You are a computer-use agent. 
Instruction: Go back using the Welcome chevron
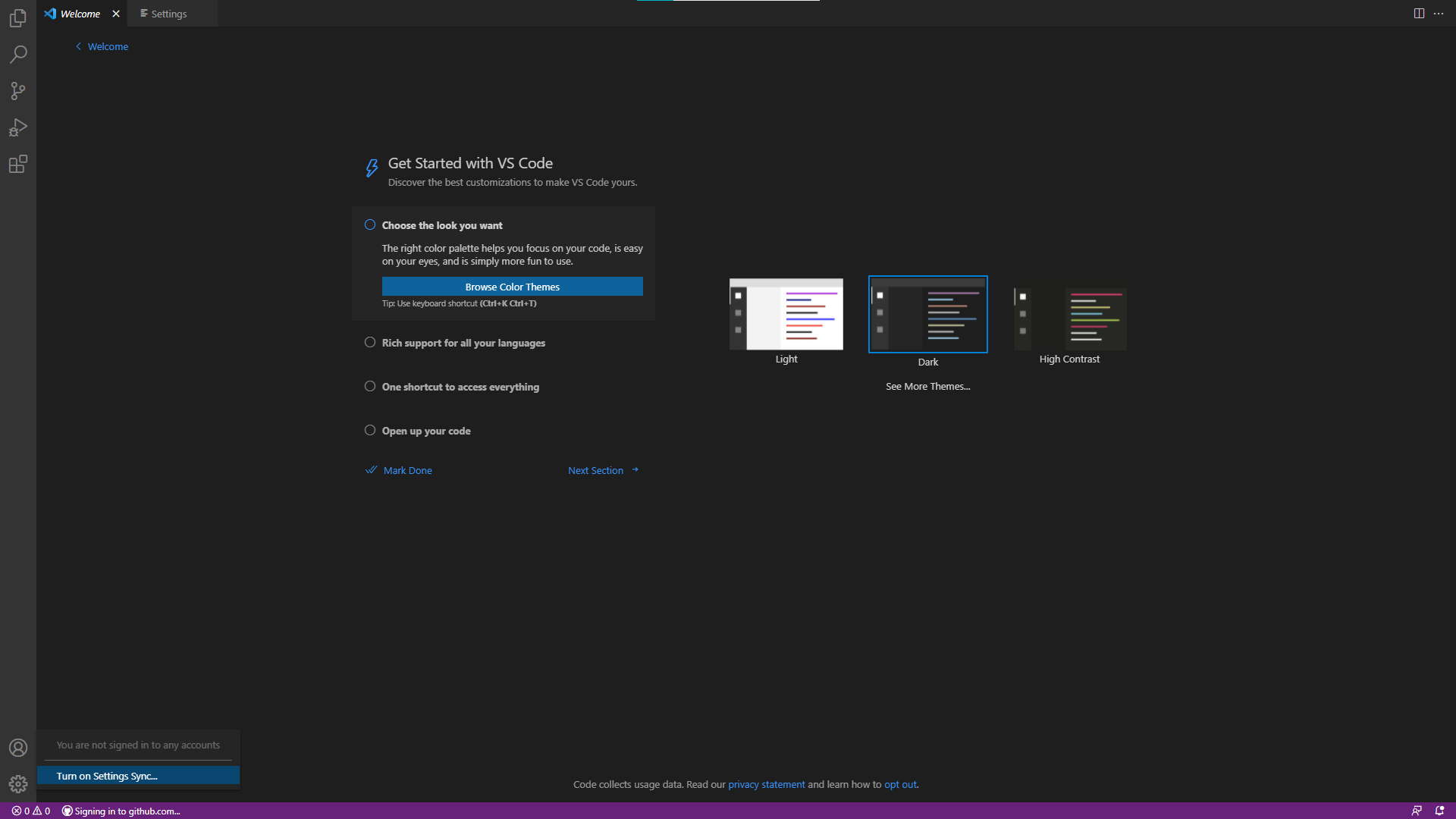[x=79, y=46]
